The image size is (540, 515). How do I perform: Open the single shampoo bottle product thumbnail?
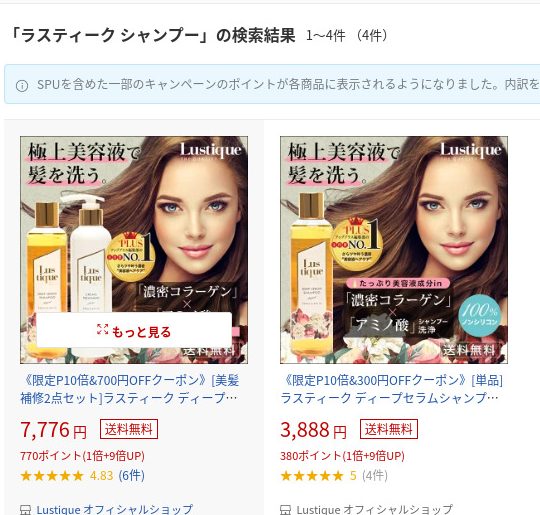pos(394,250)
